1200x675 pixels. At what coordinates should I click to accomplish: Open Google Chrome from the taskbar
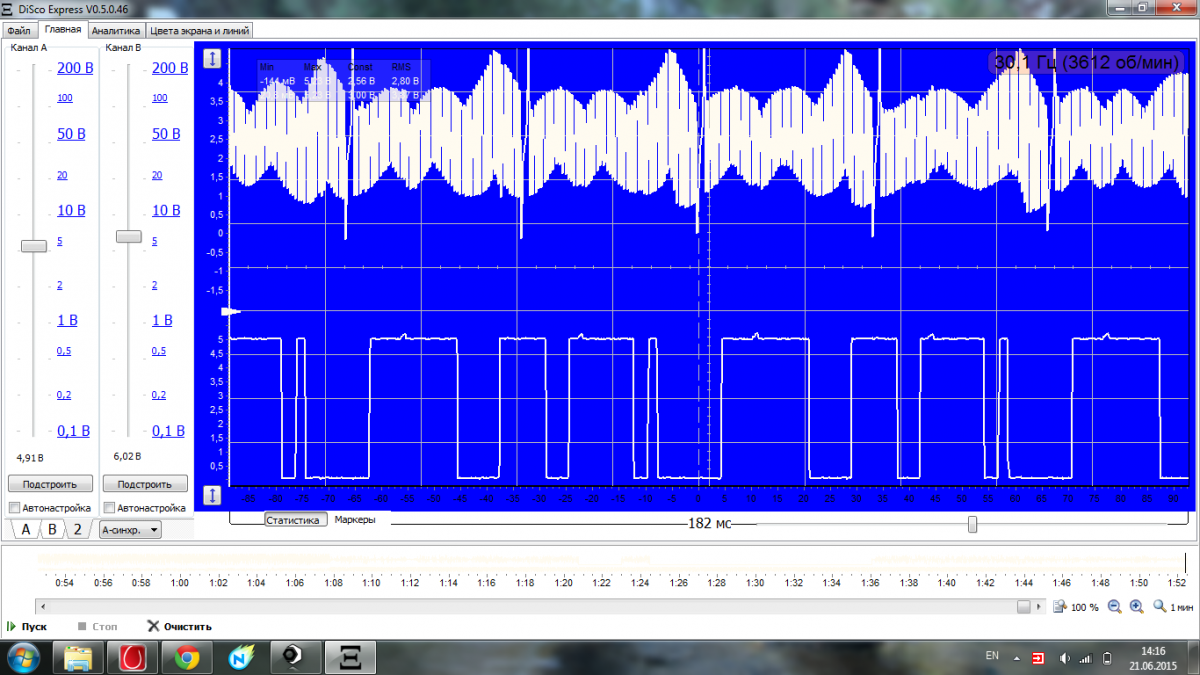click(x=185, y=658)
